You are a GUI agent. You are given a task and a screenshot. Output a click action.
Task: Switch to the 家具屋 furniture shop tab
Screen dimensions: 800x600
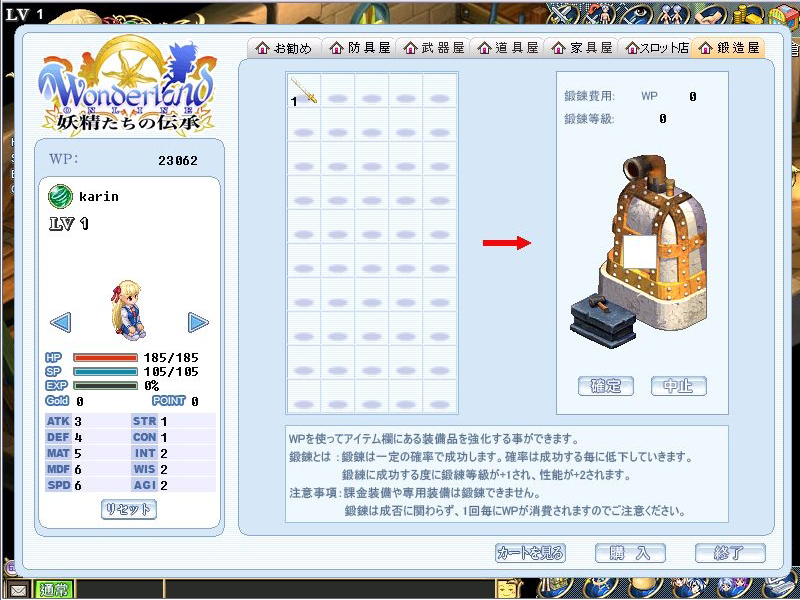tap(581, 48)
